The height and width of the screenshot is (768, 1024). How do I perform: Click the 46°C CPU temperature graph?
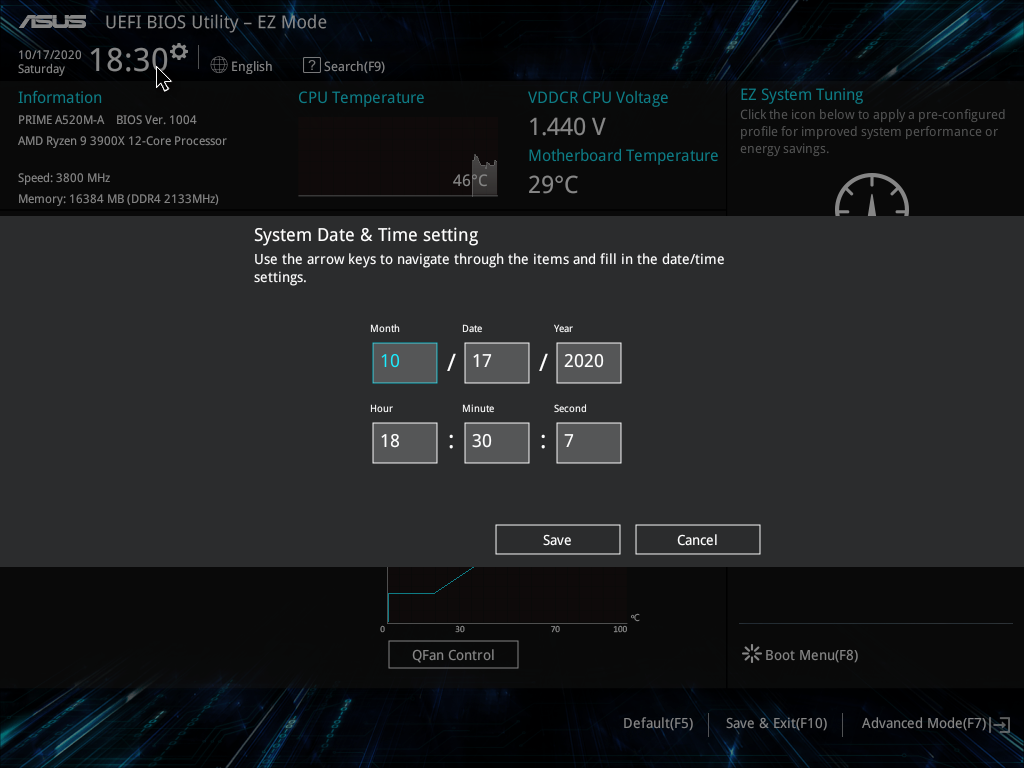point(398,157)
